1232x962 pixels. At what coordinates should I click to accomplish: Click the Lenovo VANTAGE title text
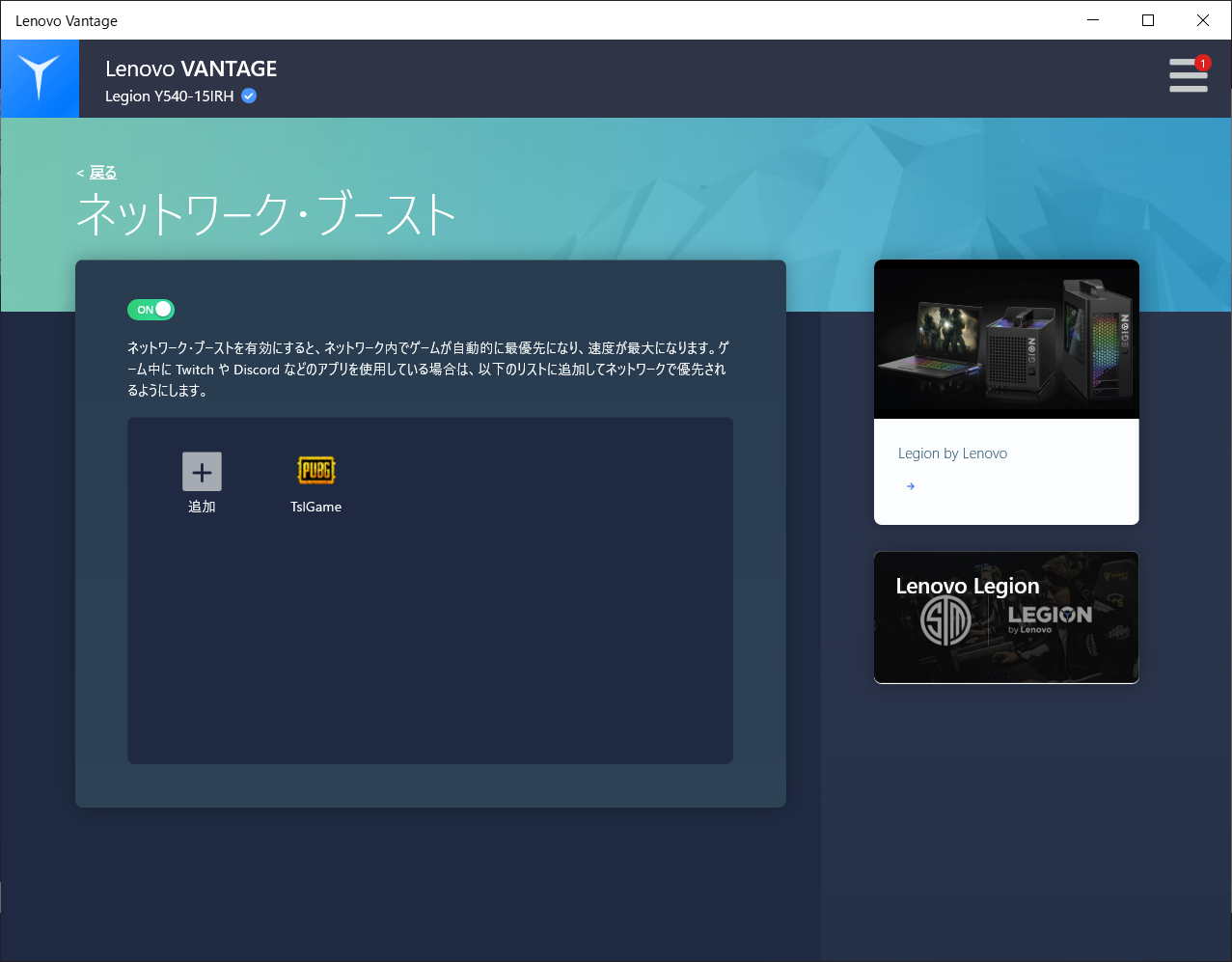tap(191, 69)
